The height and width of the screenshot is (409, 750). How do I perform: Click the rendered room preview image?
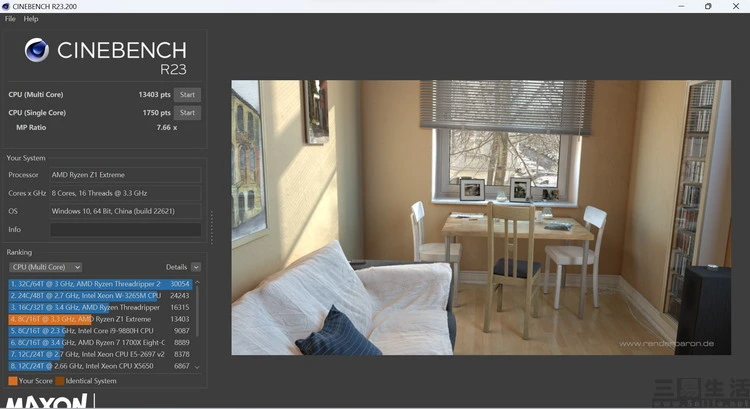(481, 218)
